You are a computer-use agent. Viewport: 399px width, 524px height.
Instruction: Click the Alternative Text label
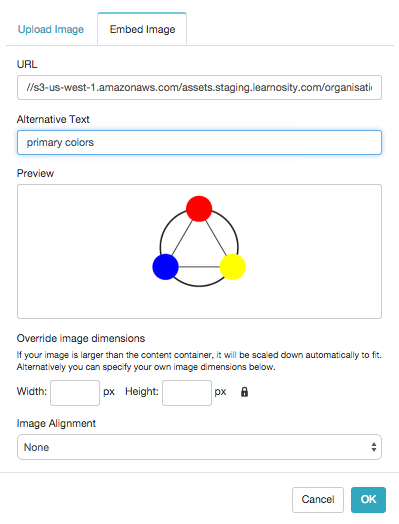(53, 119)
